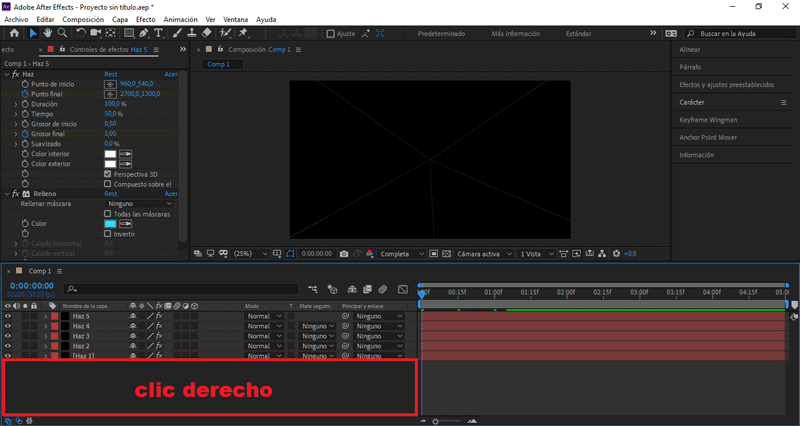Open the Animación menu
Image resolution: width=800 pixels, height=426 pixels.
point(180,19)
